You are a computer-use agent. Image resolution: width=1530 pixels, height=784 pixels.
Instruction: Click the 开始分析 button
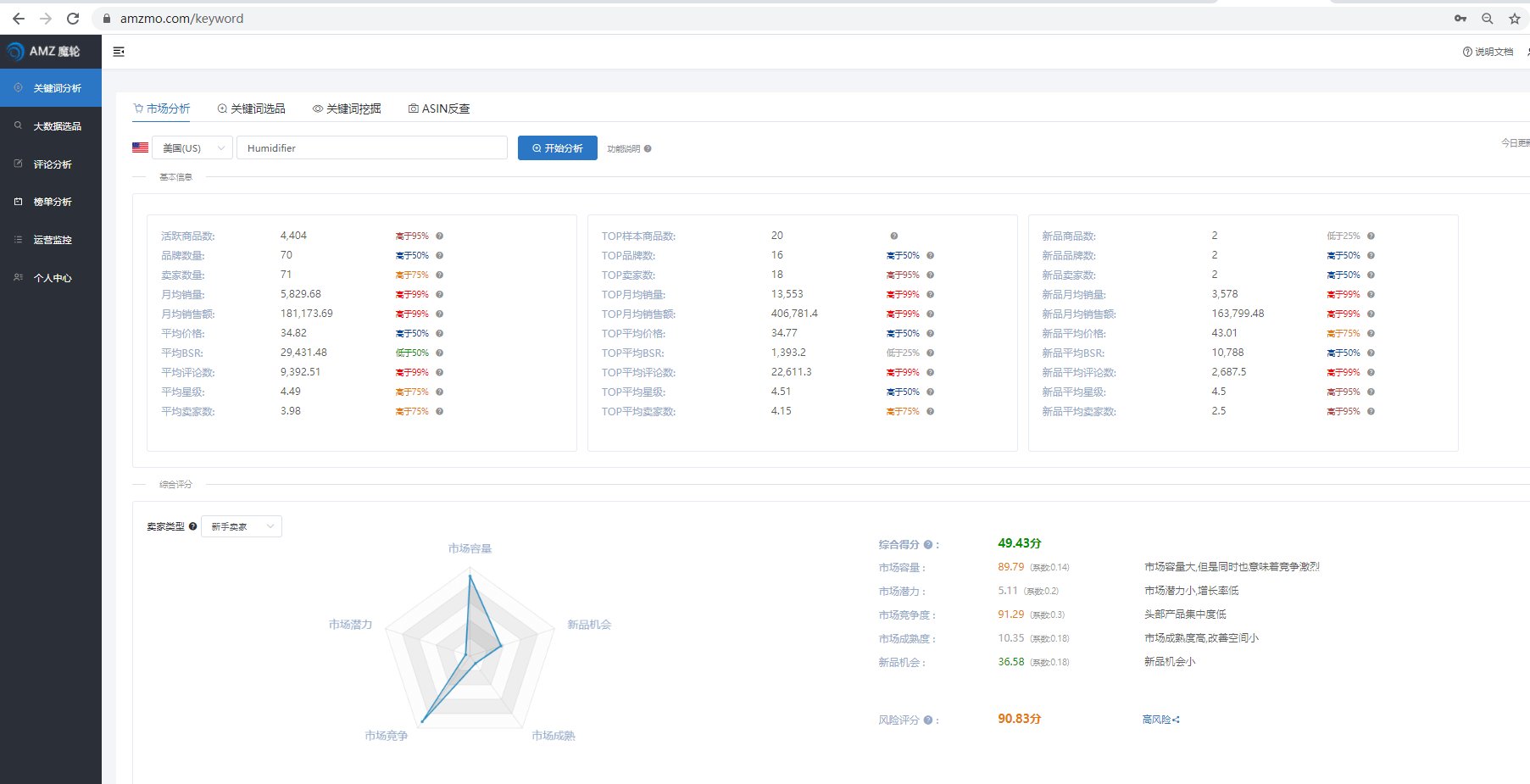click(x=557, y=148)
